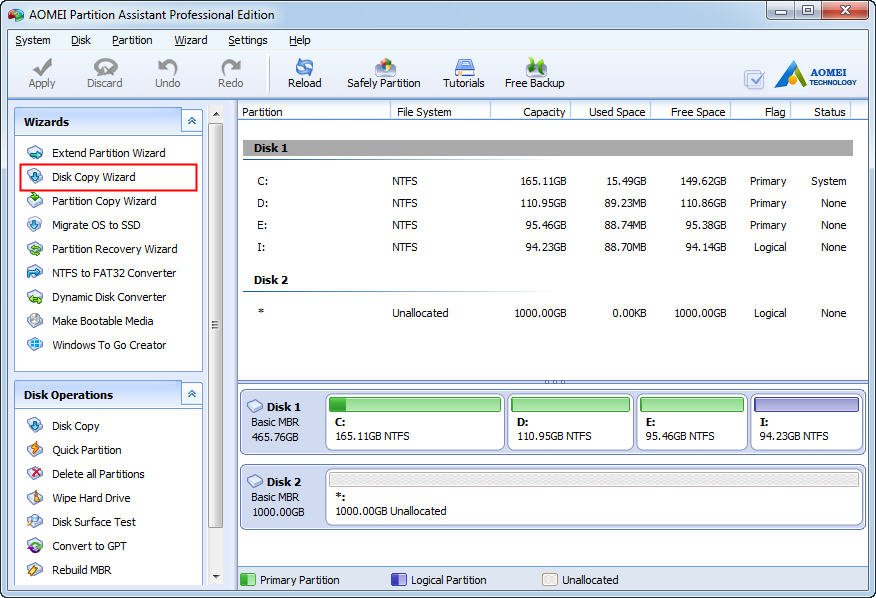Launch Migrate OS to SSD wizard link
This screenshot has width=876, height=598.
pos(96,225)
